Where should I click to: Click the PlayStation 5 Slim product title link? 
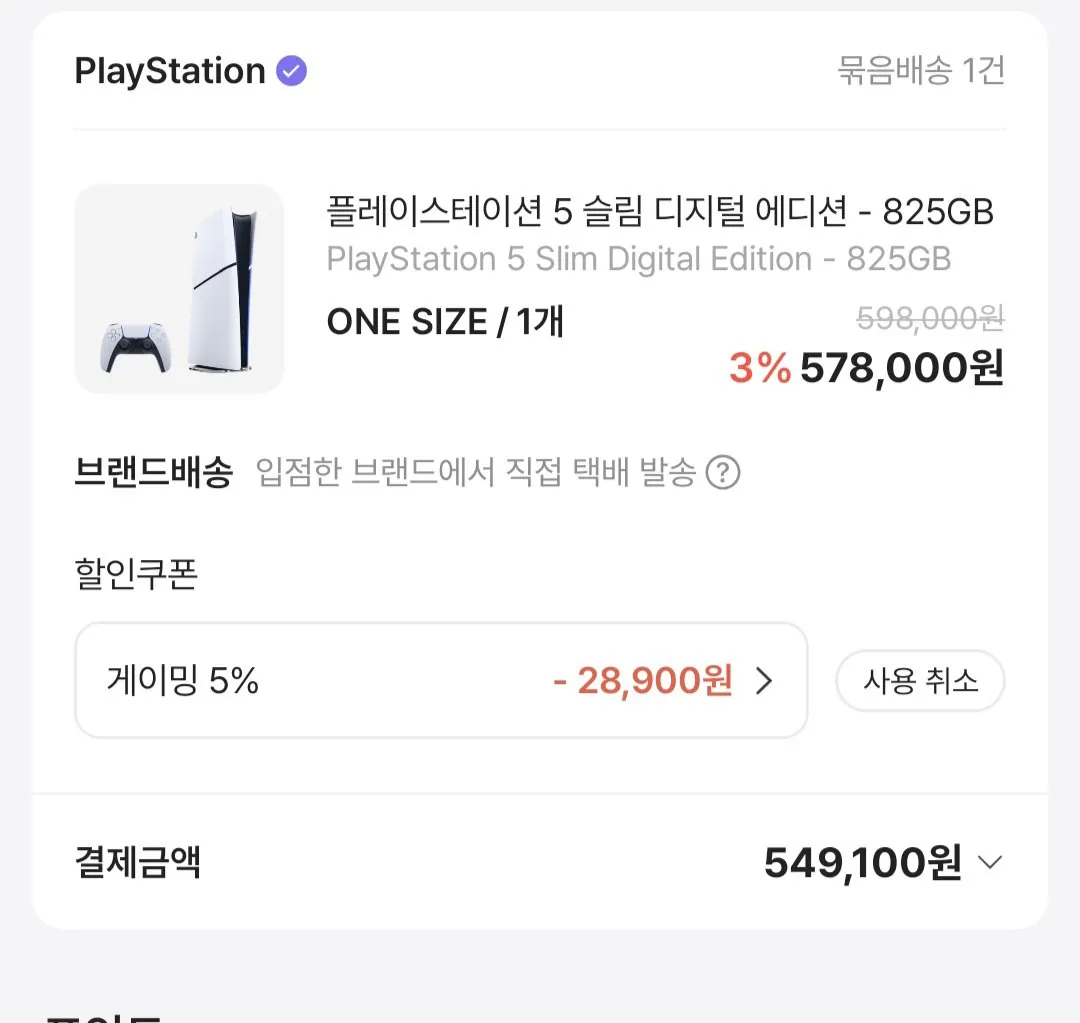pyautogui.click(x=660, y=212)
